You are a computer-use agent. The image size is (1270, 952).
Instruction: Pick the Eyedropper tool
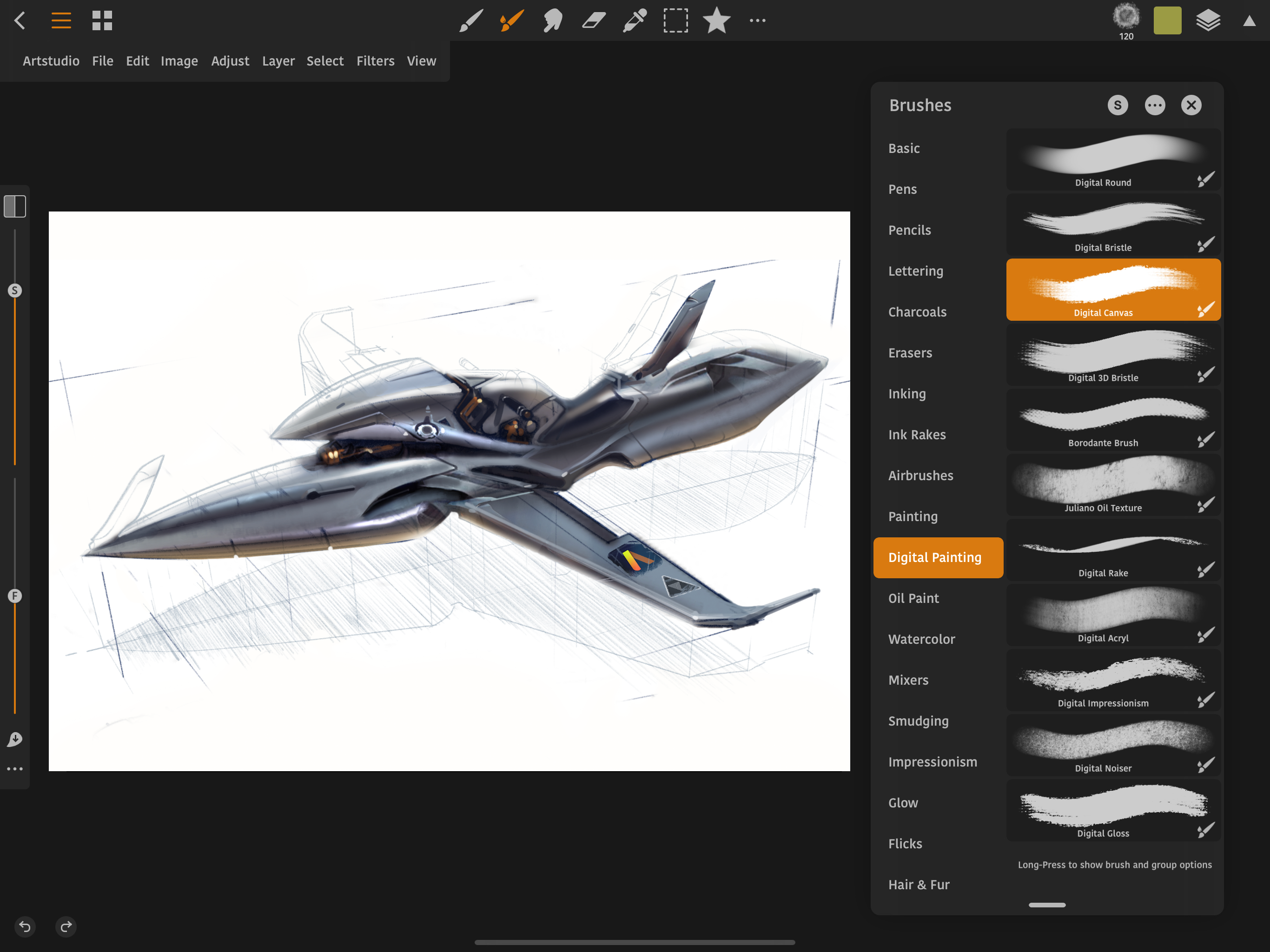coord(635,21)
